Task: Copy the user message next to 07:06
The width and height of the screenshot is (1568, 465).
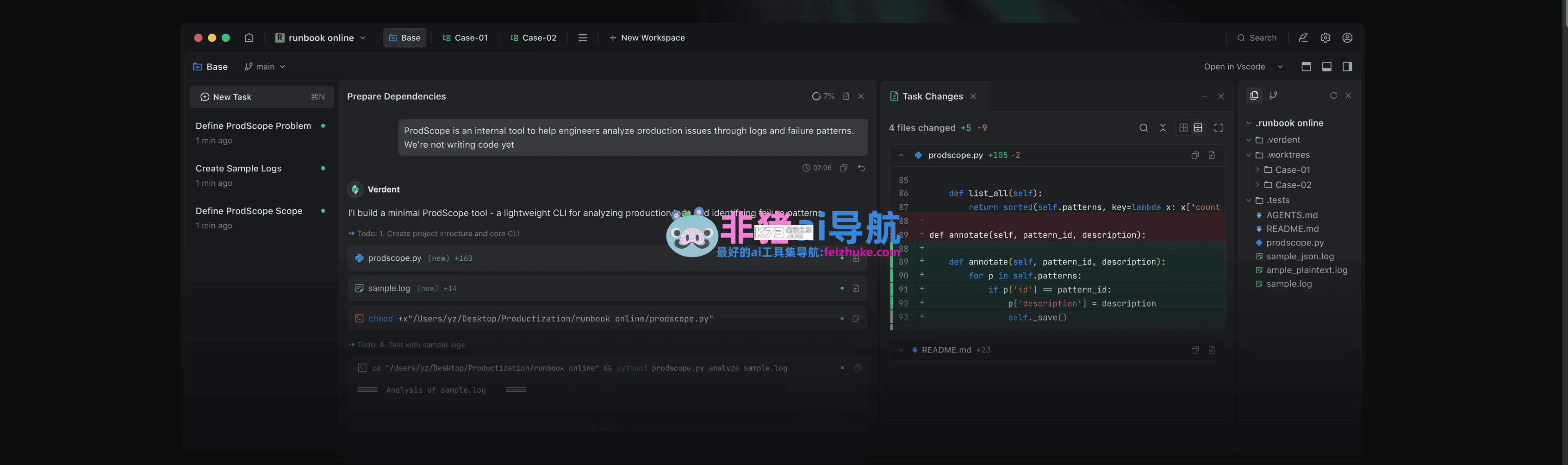Action: point(844,168)
